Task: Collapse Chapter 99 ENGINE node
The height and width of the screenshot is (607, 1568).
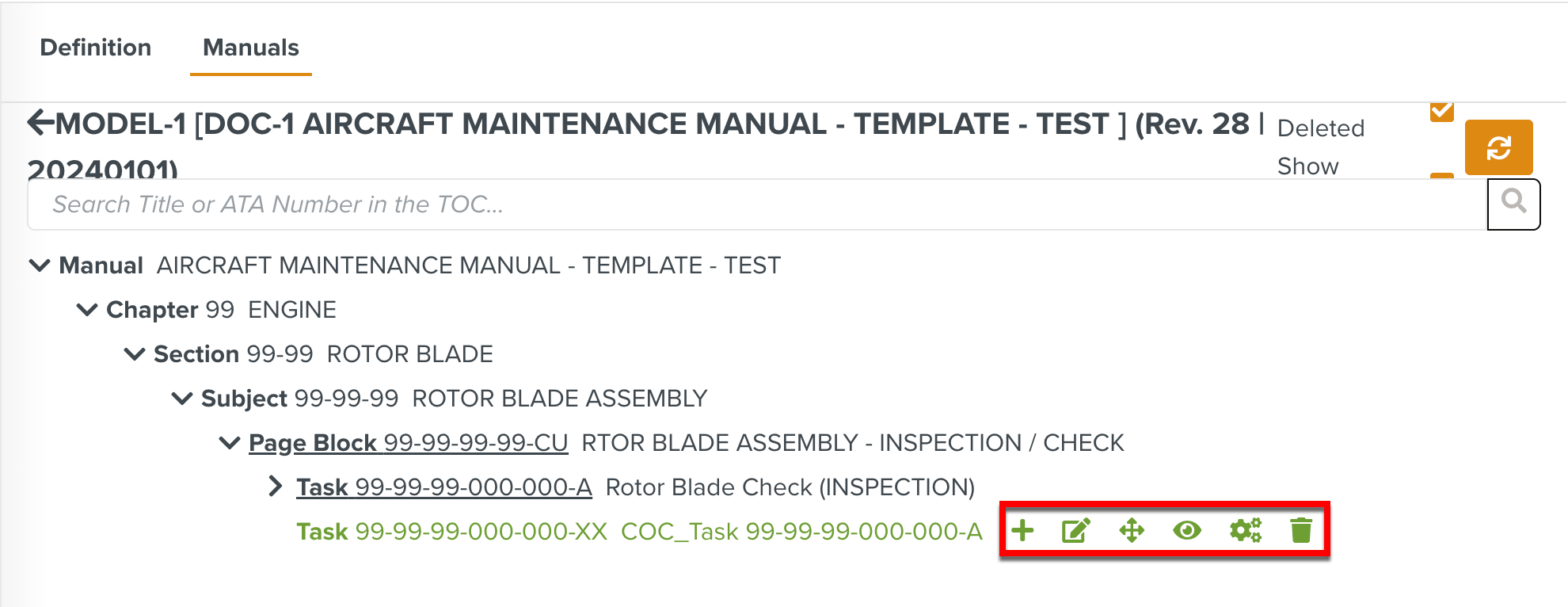Action: (87, 310)
